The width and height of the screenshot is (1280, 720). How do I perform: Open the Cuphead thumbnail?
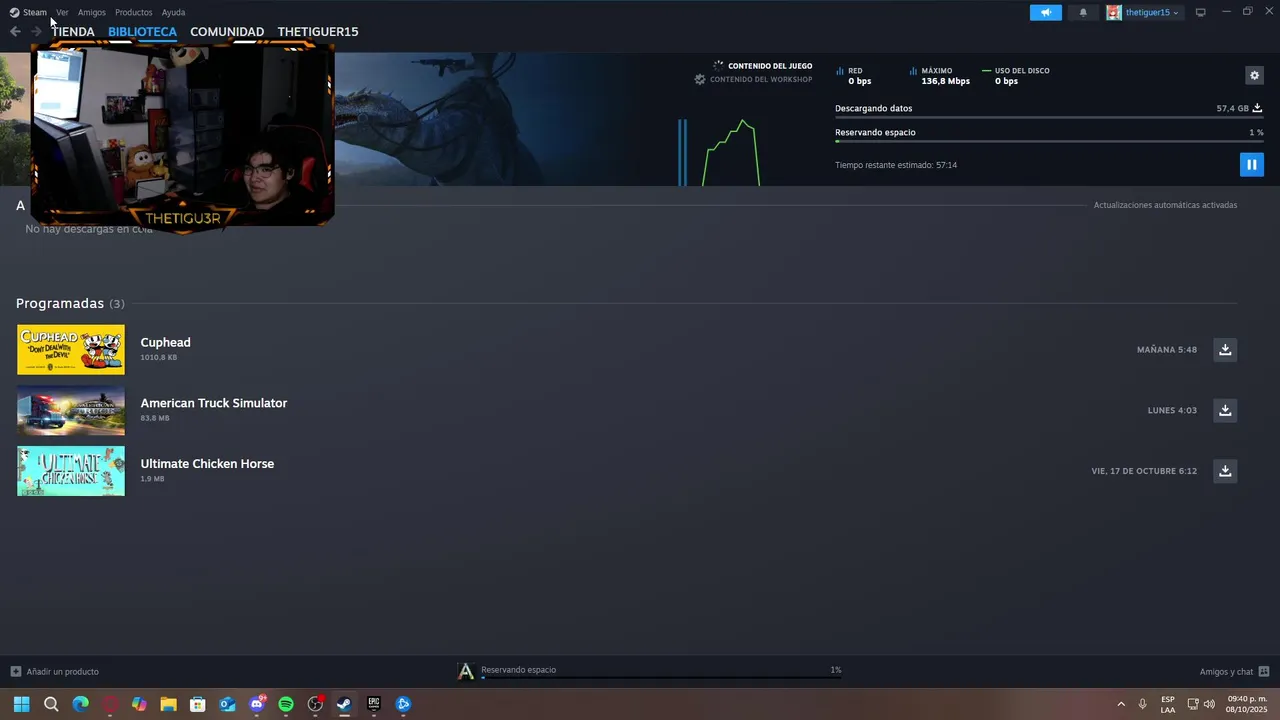click(71, 349)
